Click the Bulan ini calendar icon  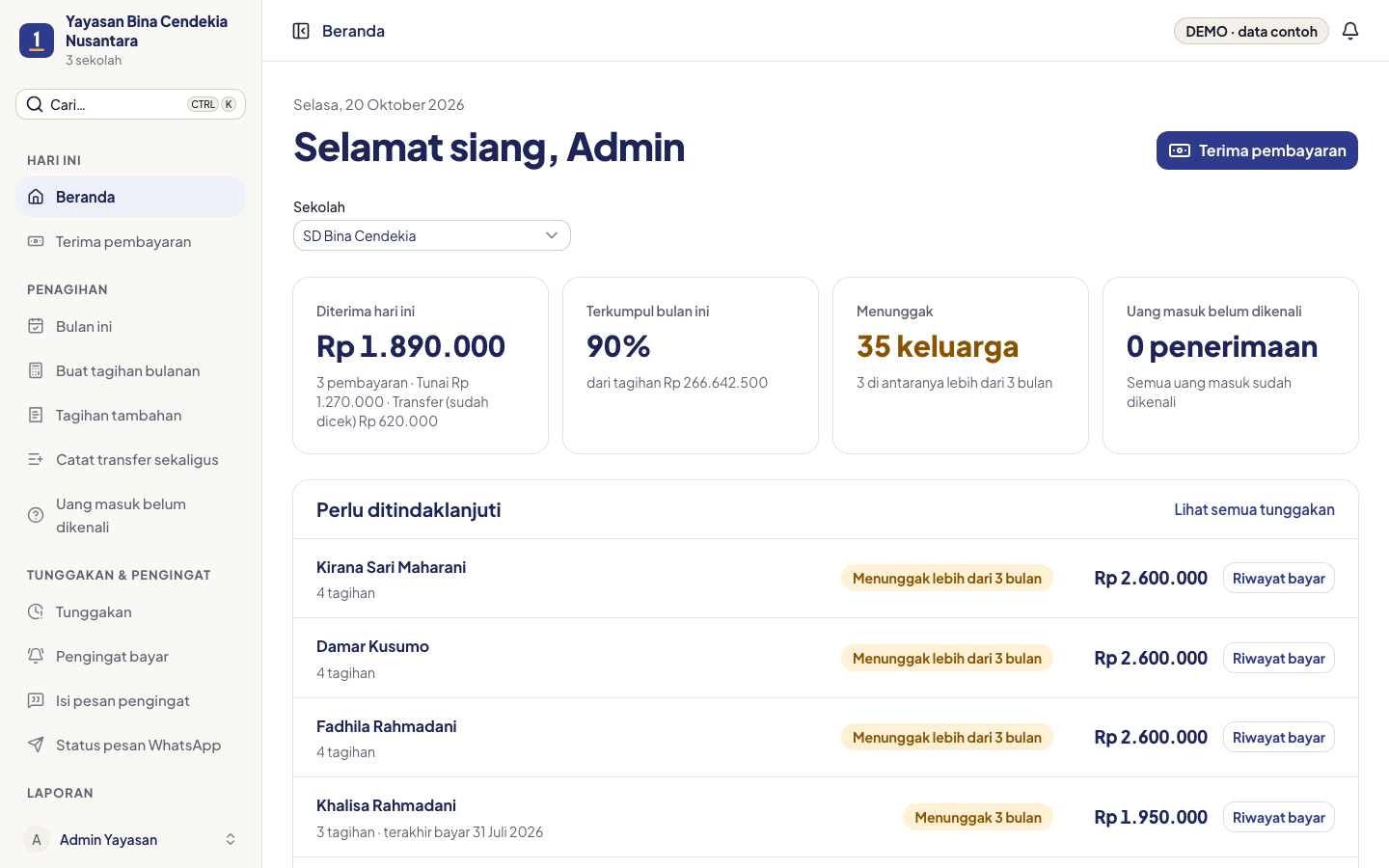click(x=36, y=326)
